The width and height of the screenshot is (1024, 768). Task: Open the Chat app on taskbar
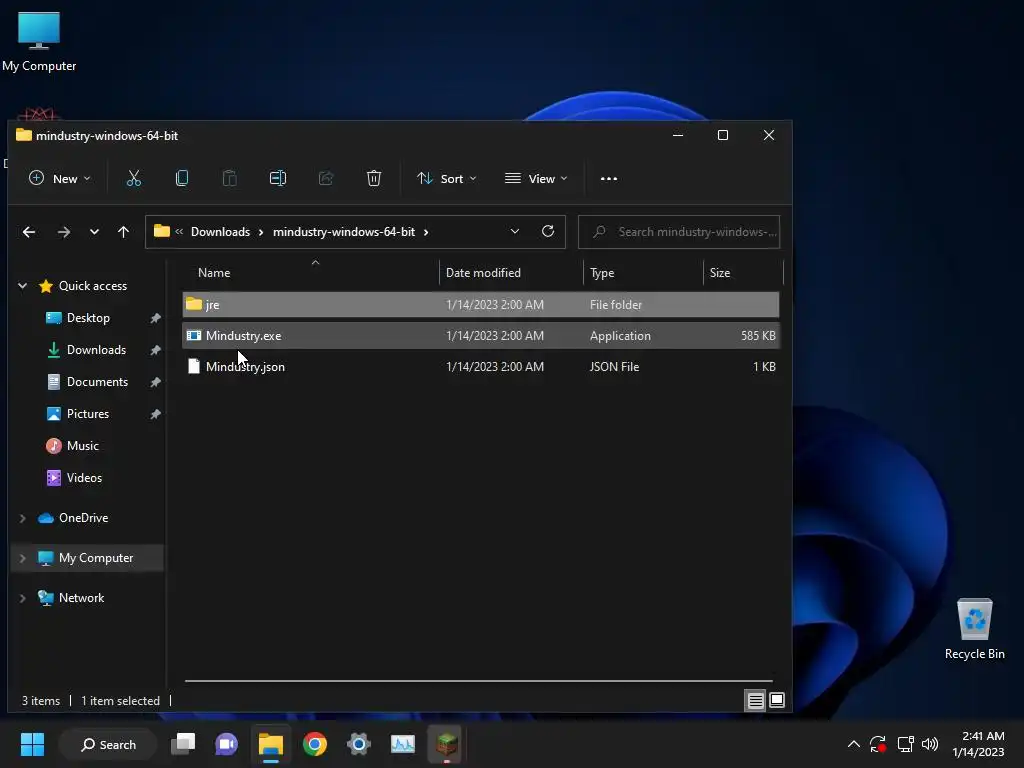coord(227,744)
